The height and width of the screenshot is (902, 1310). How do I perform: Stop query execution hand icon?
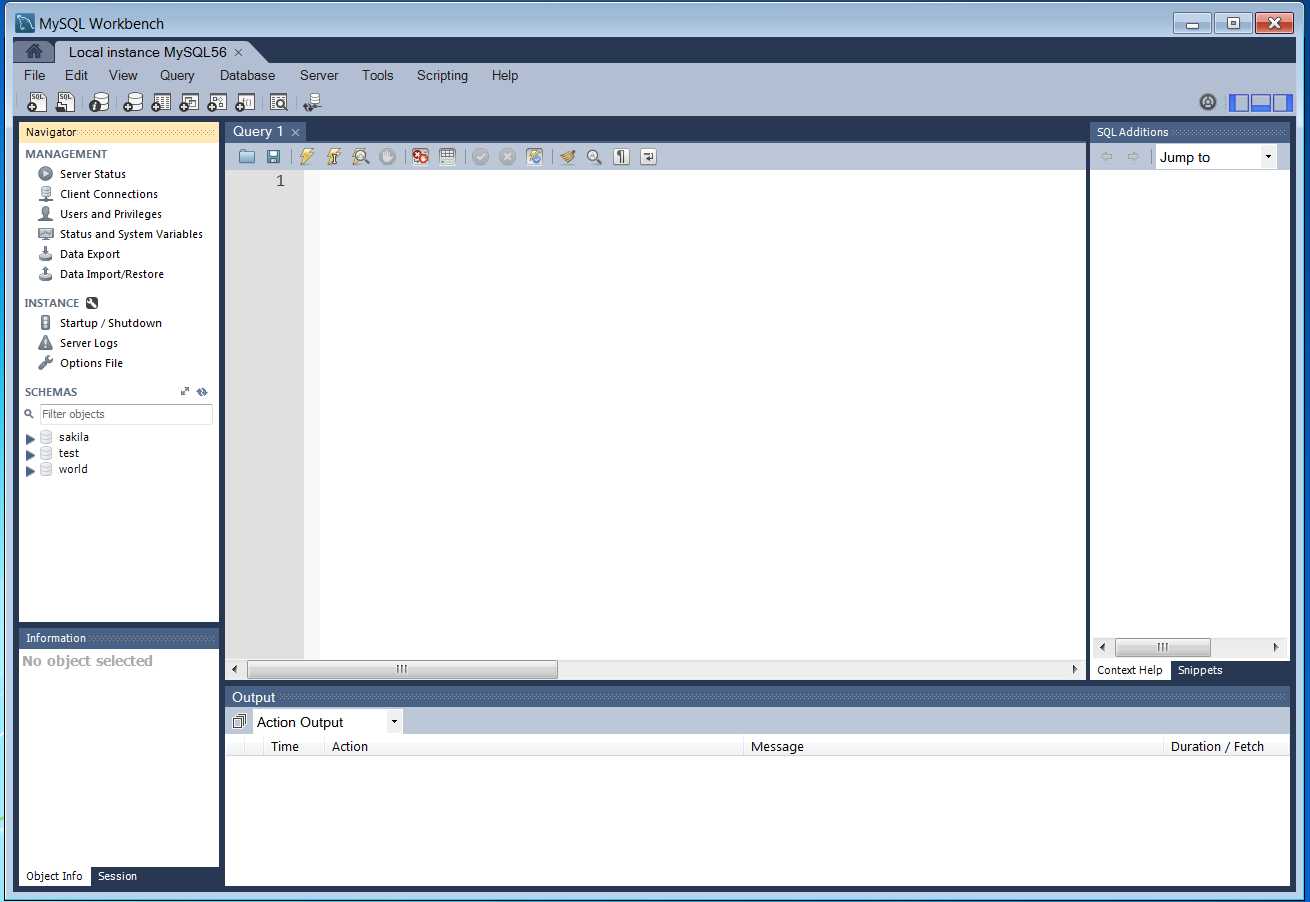click(387, 157)
